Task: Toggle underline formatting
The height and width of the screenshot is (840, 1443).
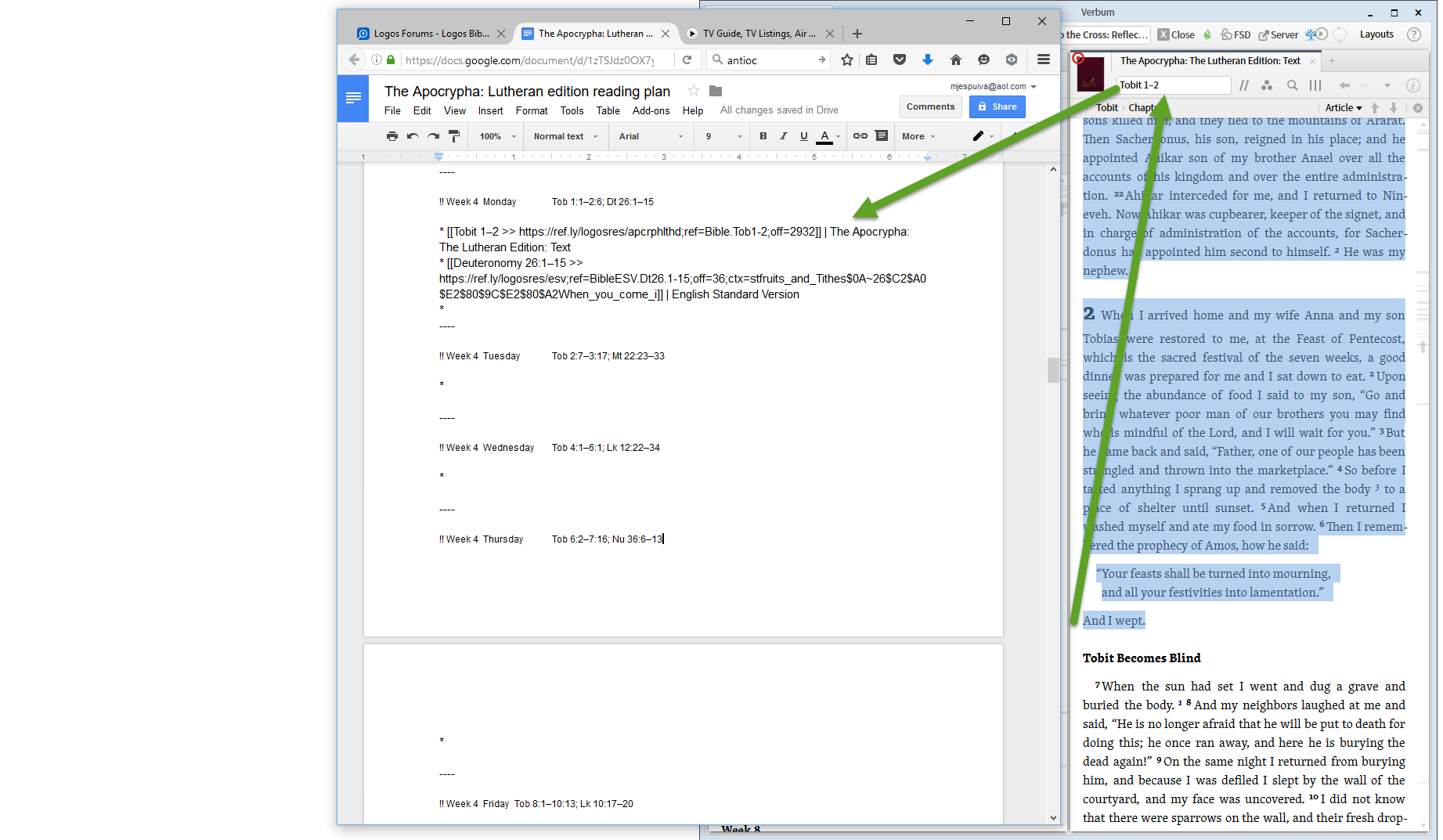Action: point(804,136)
